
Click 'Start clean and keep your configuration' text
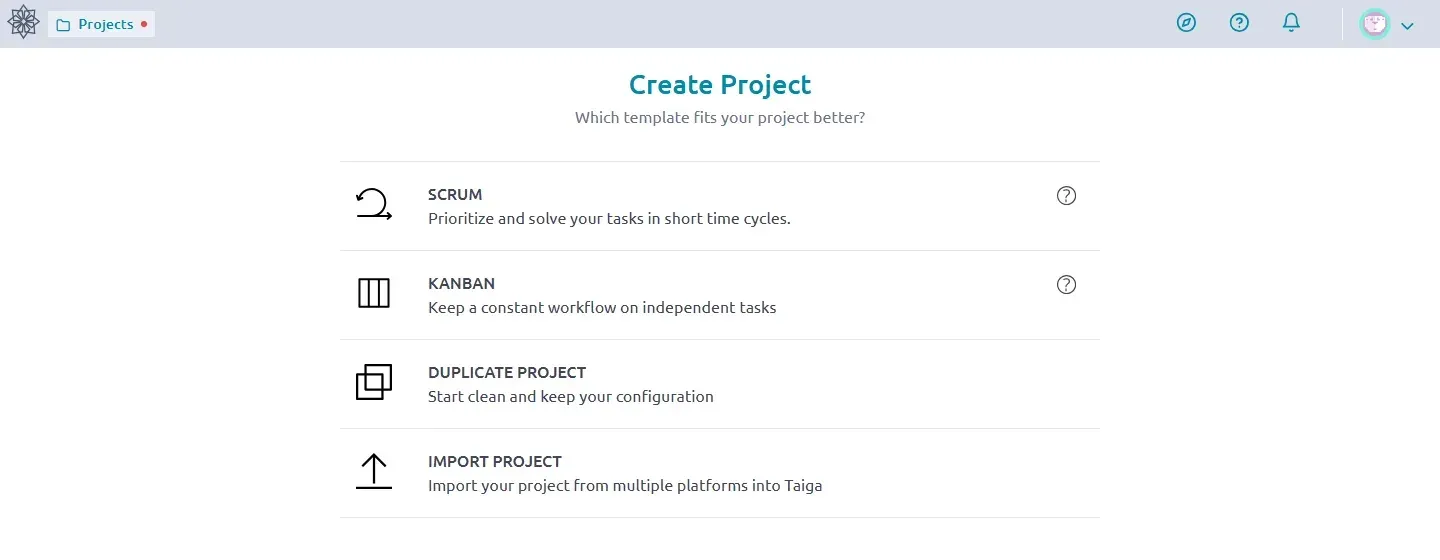[571, 397]
